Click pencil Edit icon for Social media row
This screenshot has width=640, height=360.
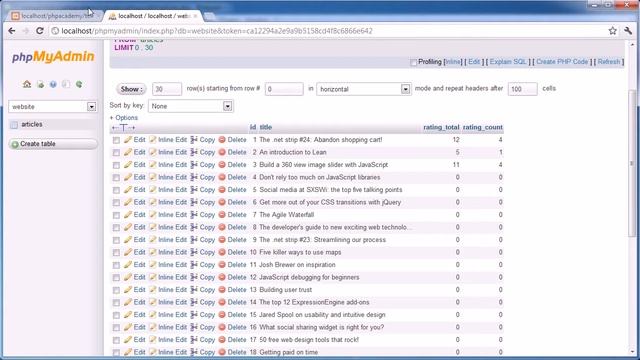coord(128,190)
